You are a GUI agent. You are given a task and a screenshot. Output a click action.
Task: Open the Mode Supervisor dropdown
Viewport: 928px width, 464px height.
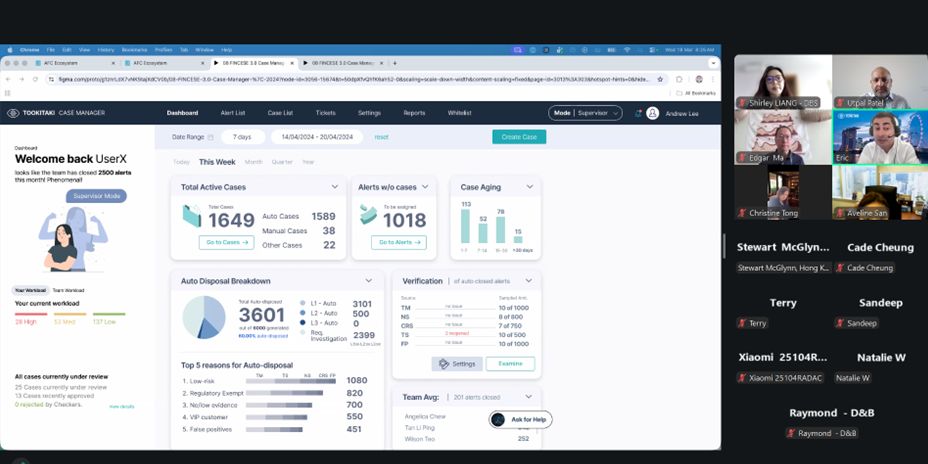click(x=585, y=113)
